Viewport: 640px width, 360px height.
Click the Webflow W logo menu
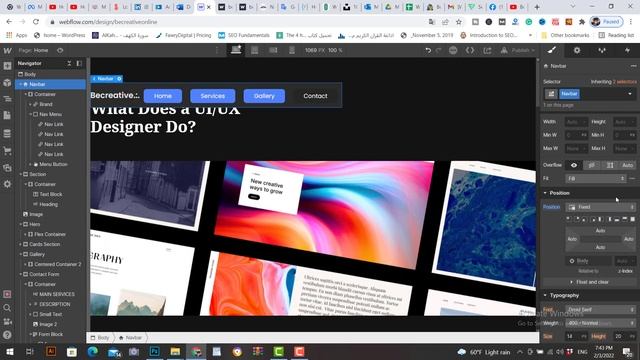pyautogui.click(x=7, y=50)
